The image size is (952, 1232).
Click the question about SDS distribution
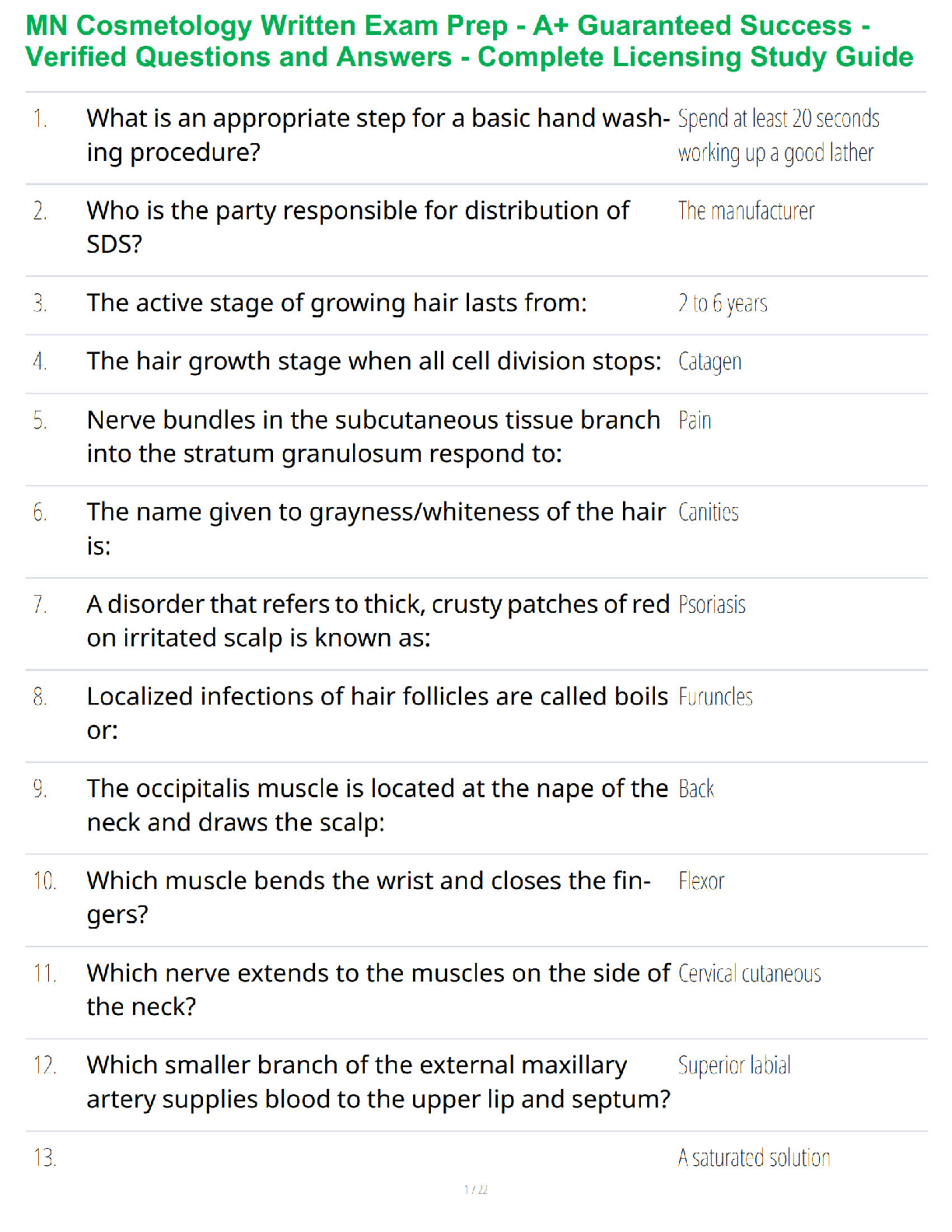(x=358, y=227)
